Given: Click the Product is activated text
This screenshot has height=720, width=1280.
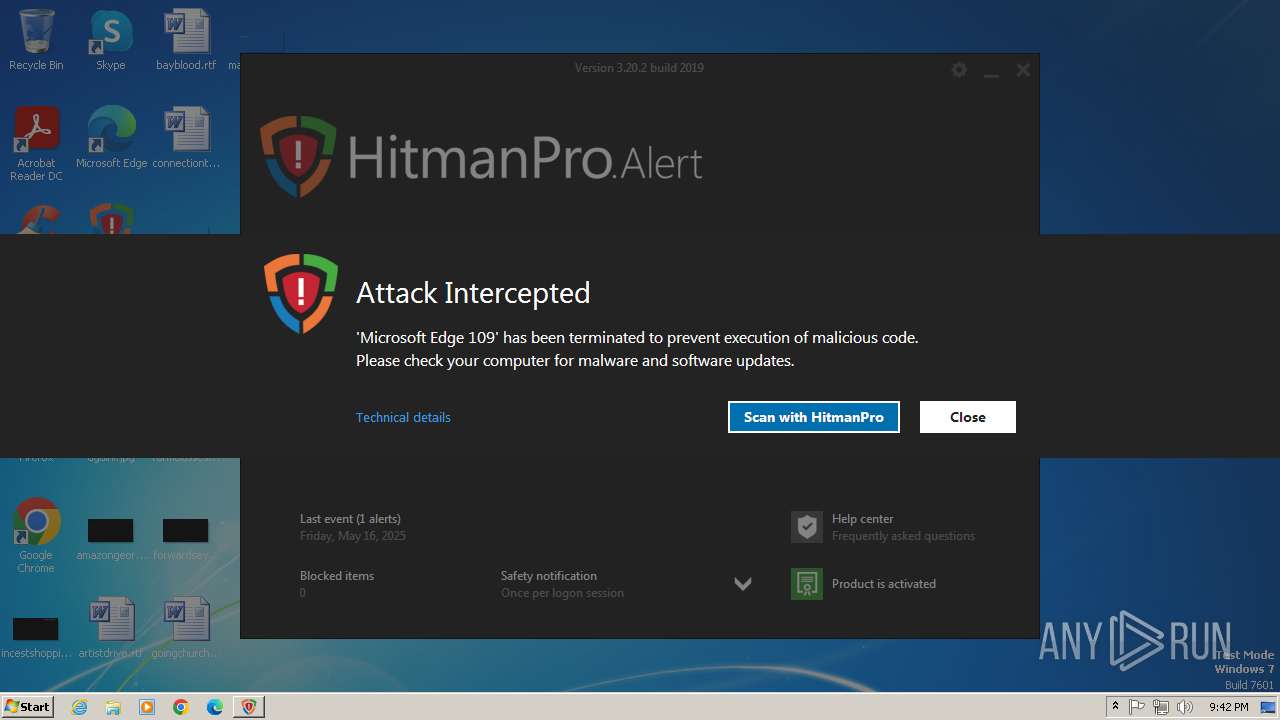Looking at the screenshot, I should [x=884, y=584].
